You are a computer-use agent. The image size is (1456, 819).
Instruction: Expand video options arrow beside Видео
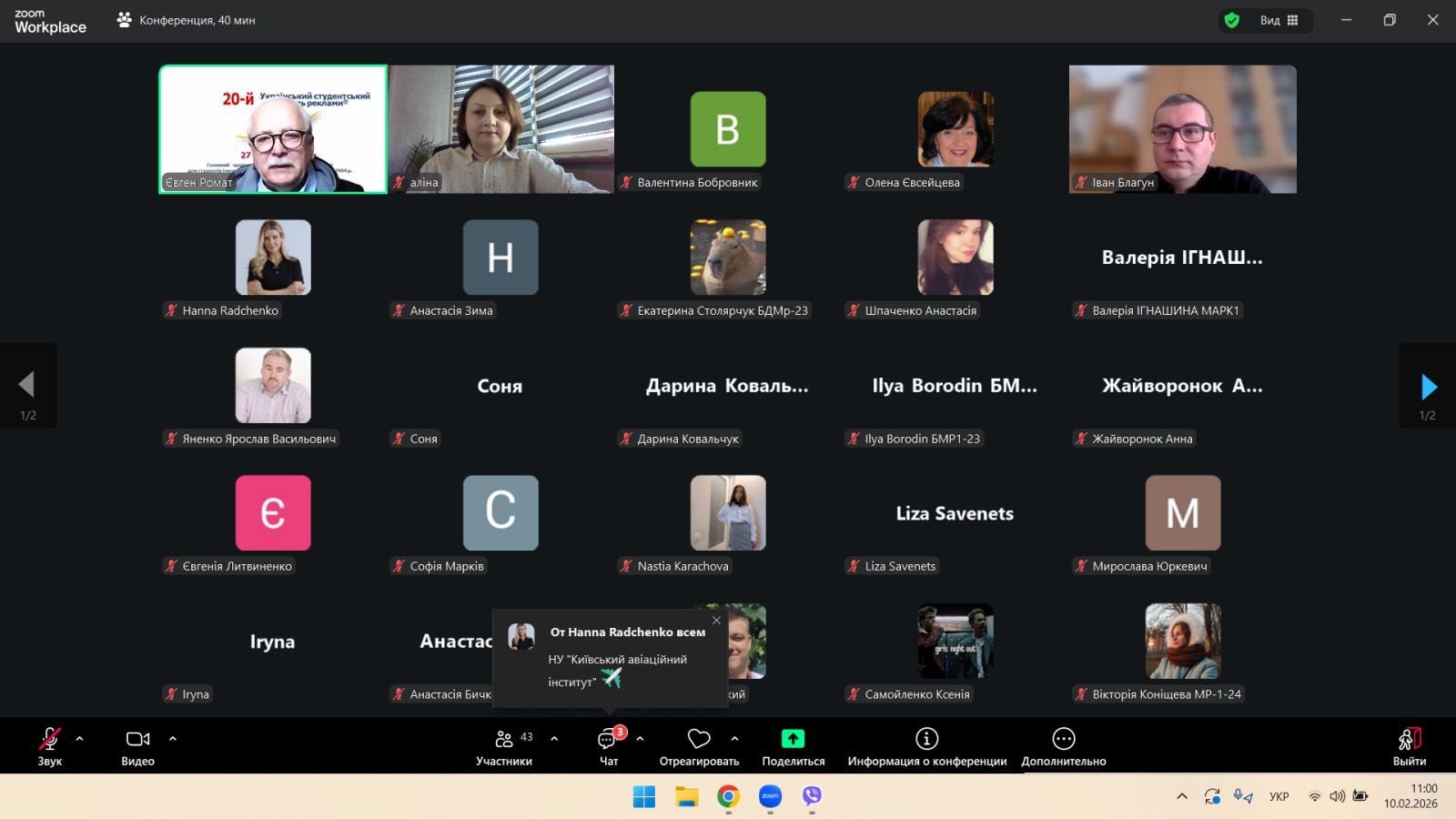(x=173, y=739)
